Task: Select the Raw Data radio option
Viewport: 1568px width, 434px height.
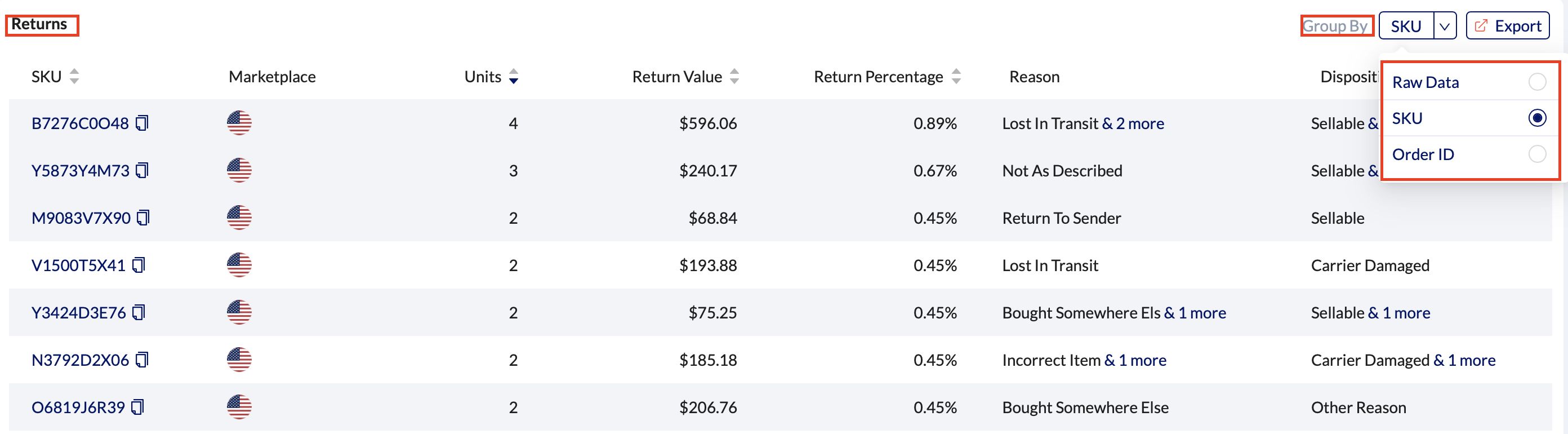Action: tap(1536, 82)
